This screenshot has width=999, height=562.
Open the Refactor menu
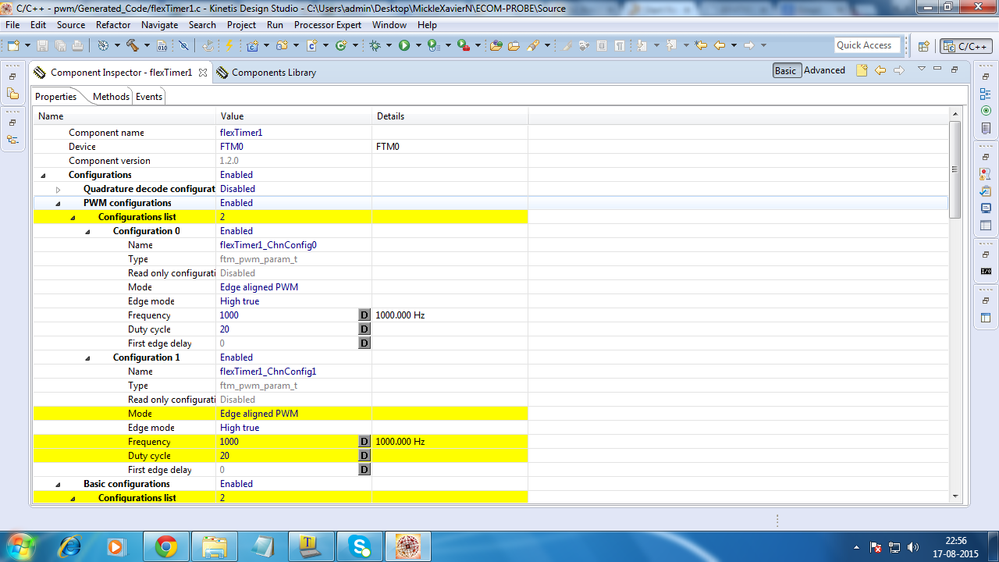point(113,25)
